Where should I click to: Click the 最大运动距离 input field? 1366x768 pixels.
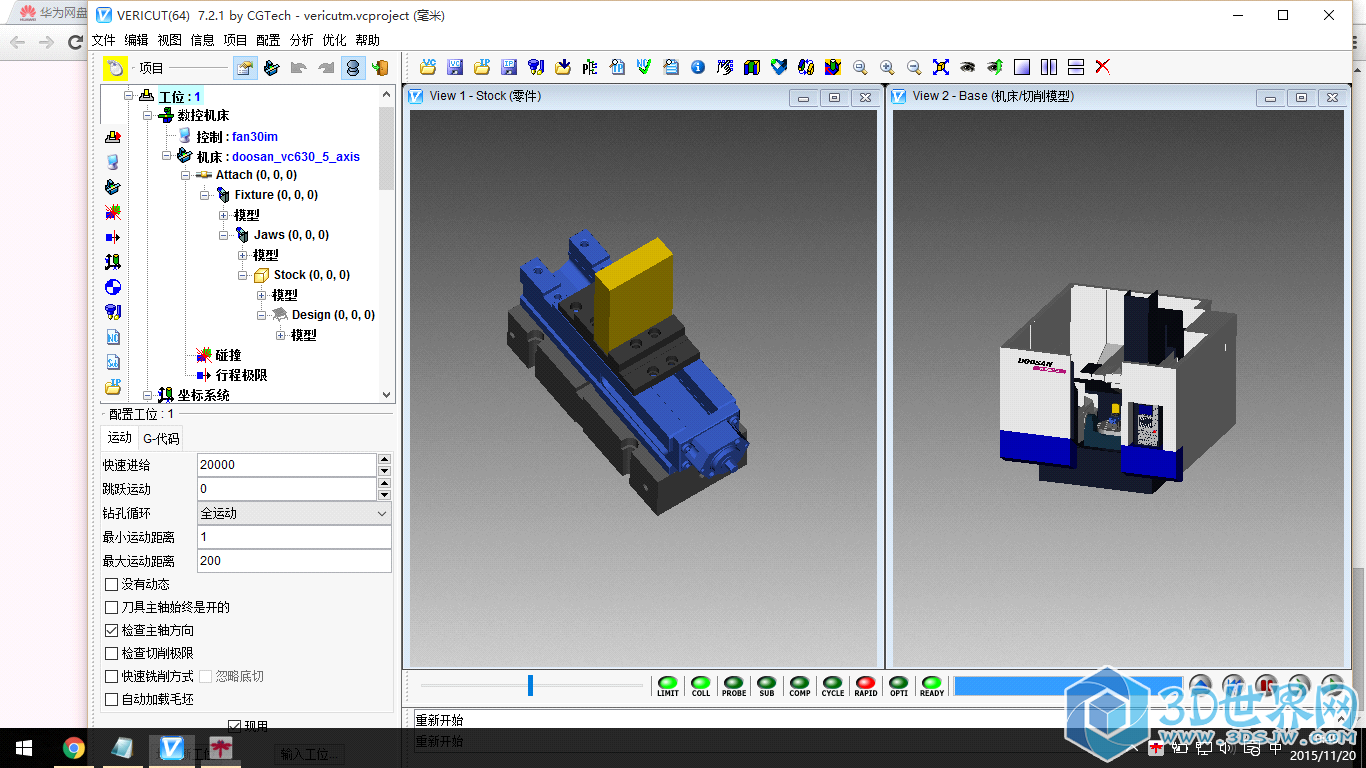pyautogui.click(x=294, y=561)
